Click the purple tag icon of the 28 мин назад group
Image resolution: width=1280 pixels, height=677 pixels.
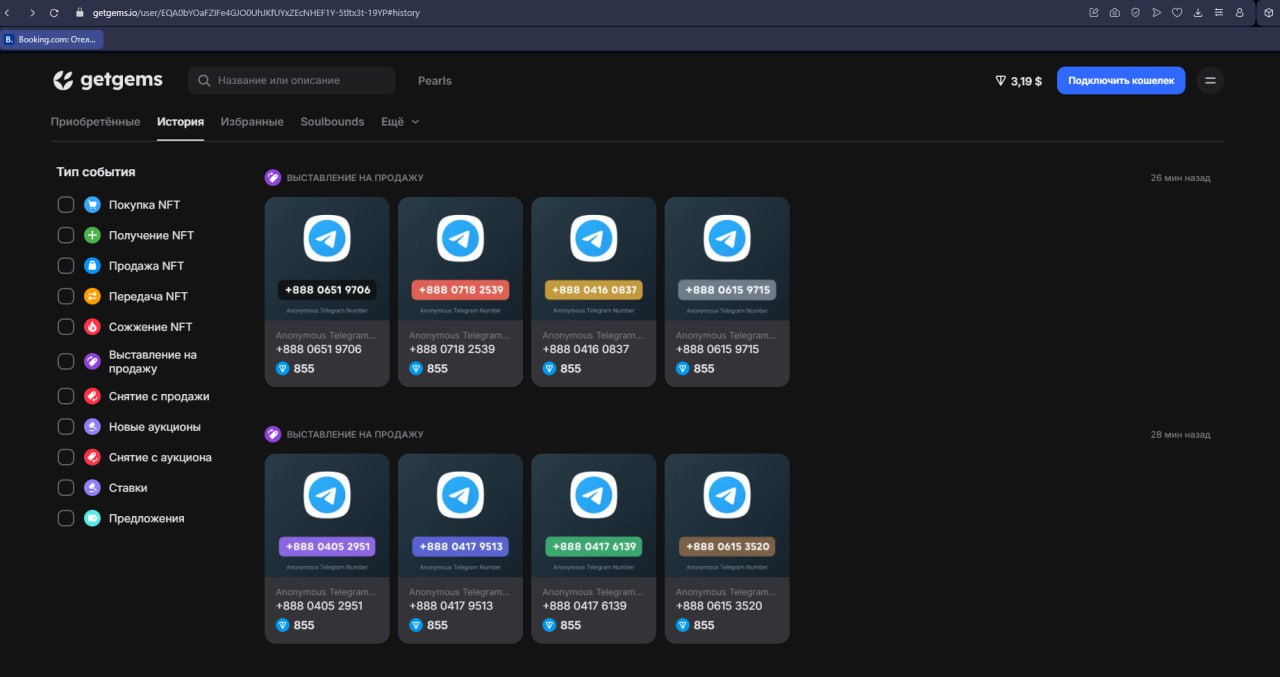pyautogui.click(x=273, y=434)
